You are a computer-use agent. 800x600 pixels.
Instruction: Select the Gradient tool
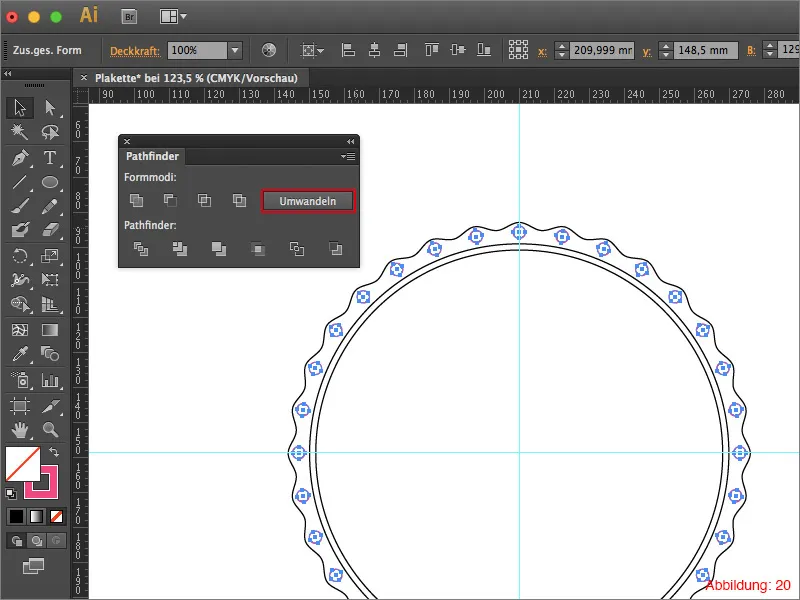coord(50,330)
